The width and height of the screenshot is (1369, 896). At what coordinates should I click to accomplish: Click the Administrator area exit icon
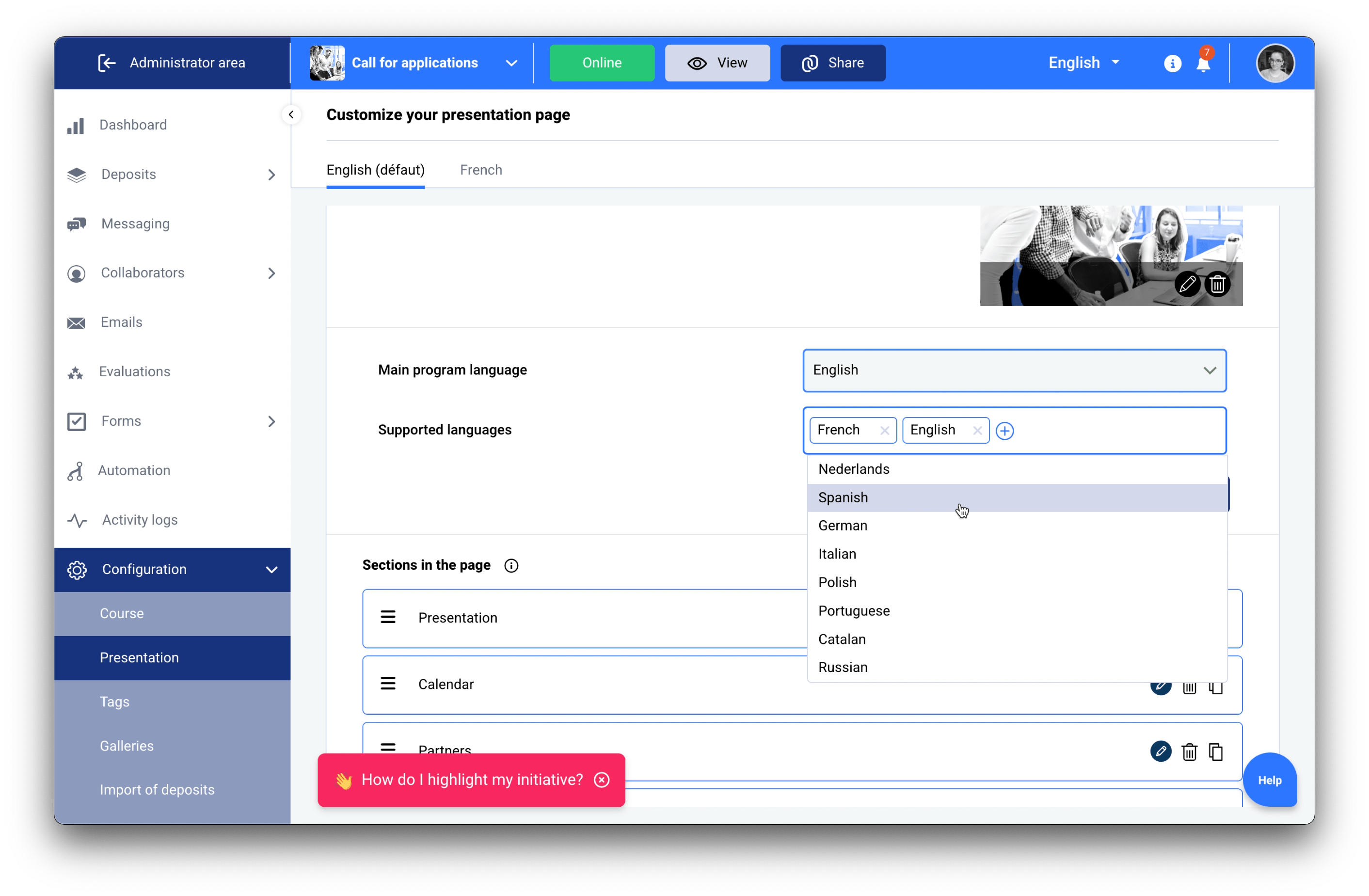107,63
